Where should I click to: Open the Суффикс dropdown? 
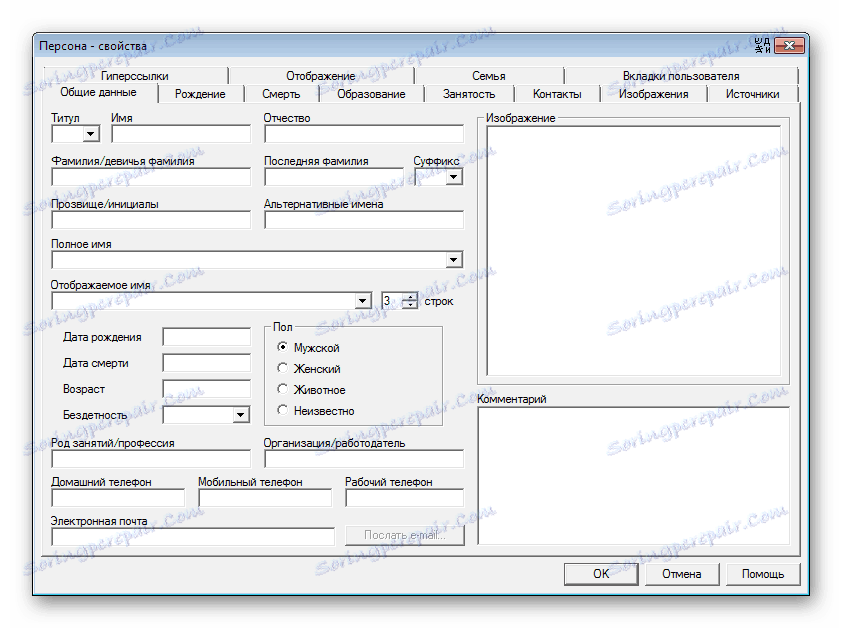tap(454, 177)
